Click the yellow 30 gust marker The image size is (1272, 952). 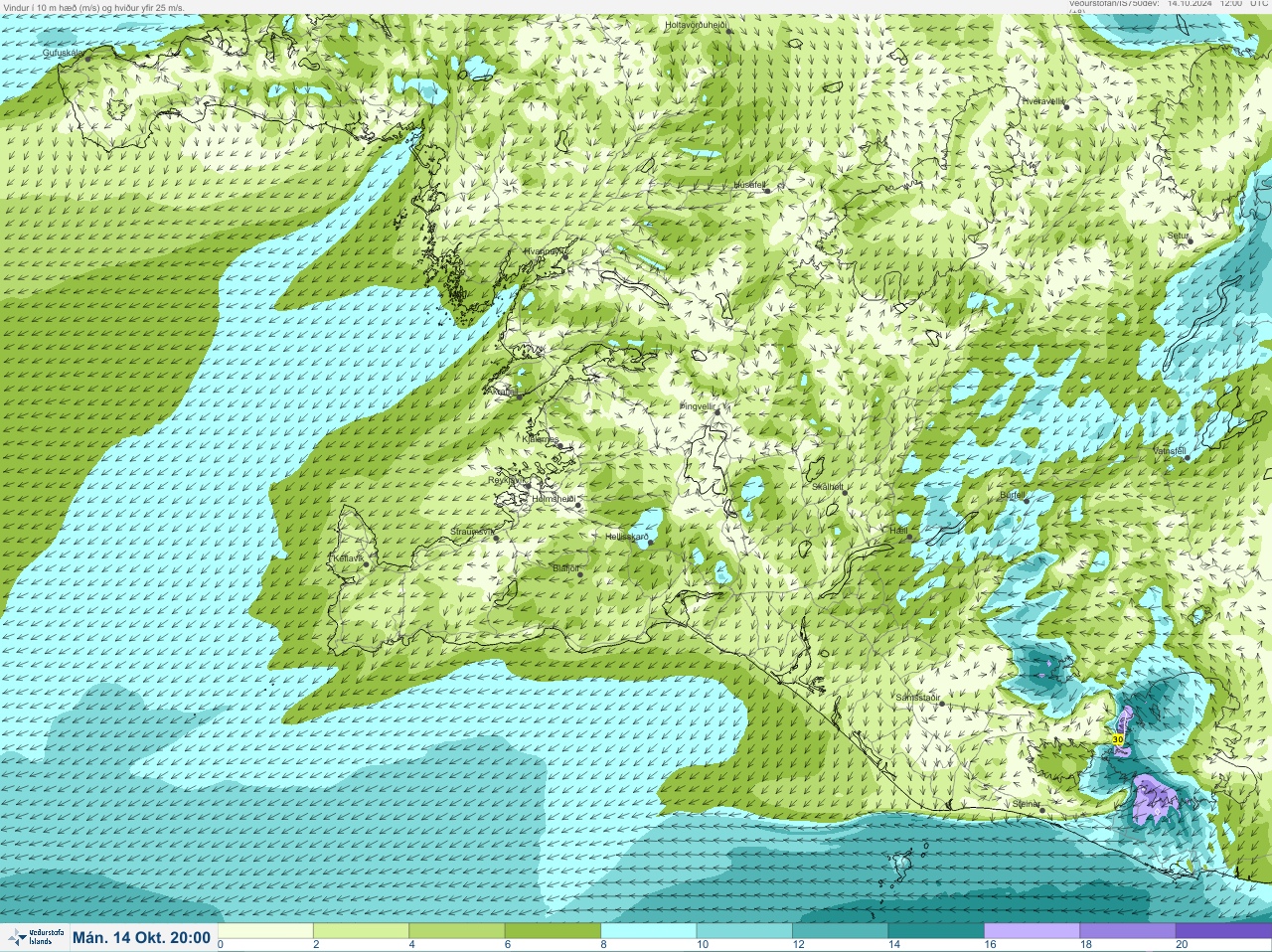(1118, 739)
